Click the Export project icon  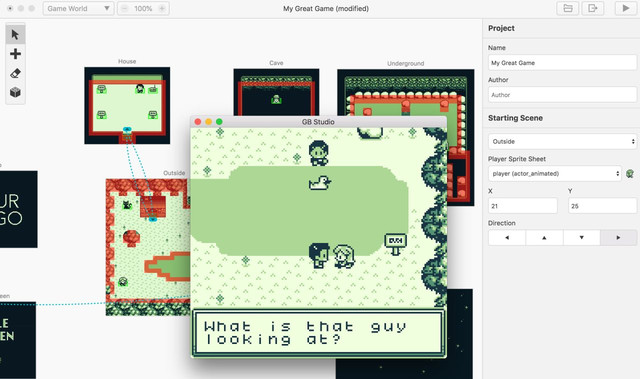(x=592, y=8)
